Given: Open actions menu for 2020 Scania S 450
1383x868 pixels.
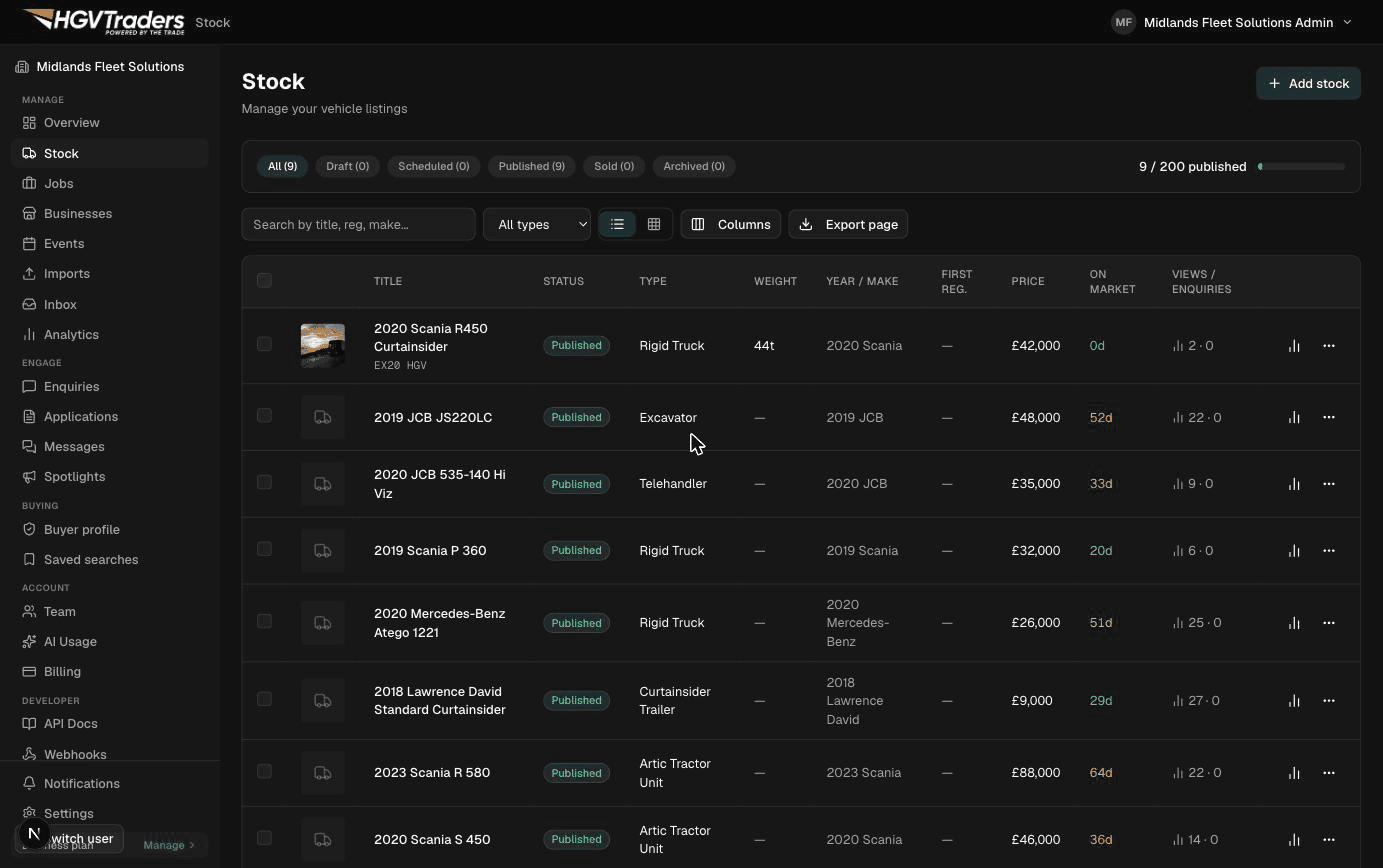Looking at the screenshot, I should (1329, 839).
